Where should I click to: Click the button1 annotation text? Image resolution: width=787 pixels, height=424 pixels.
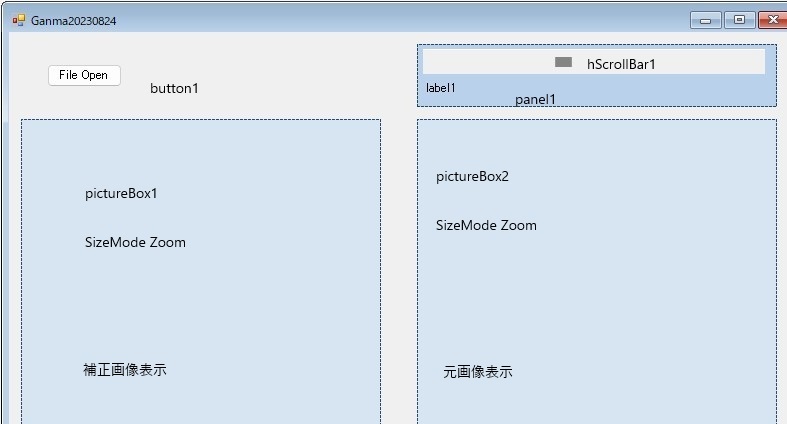click(174, 88)
